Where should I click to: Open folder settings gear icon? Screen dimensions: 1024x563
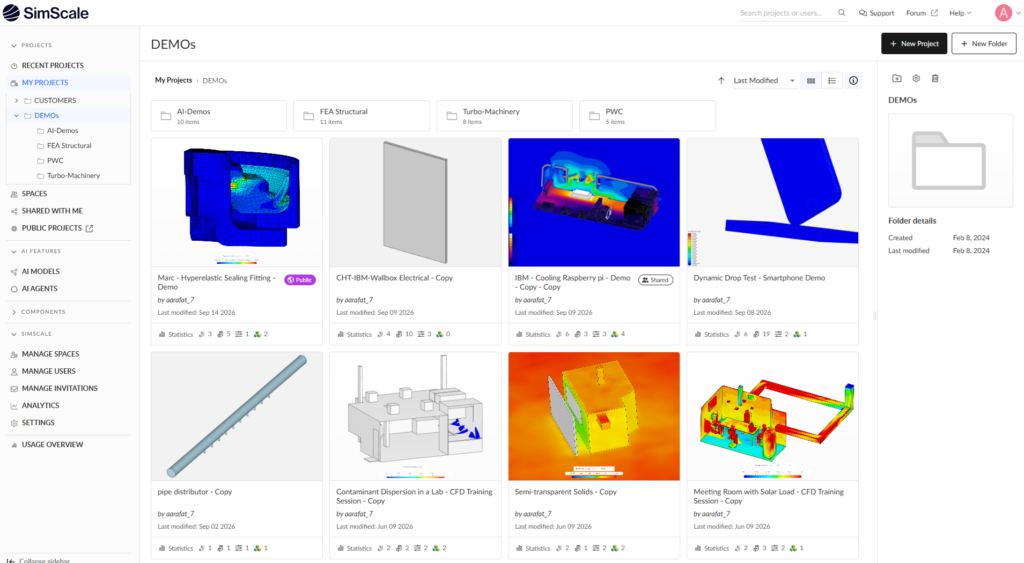(x=916, y=78)
